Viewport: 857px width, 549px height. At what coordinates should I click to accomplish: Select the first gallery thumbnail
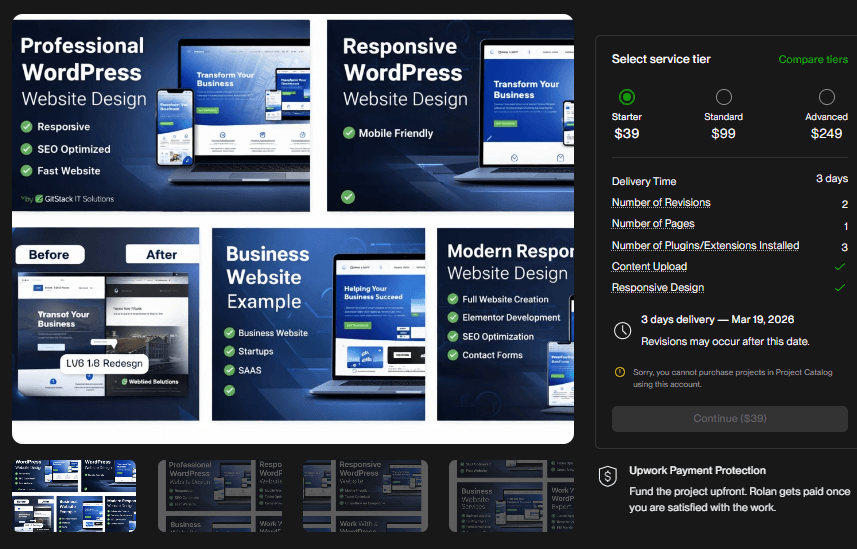point(74,496)
